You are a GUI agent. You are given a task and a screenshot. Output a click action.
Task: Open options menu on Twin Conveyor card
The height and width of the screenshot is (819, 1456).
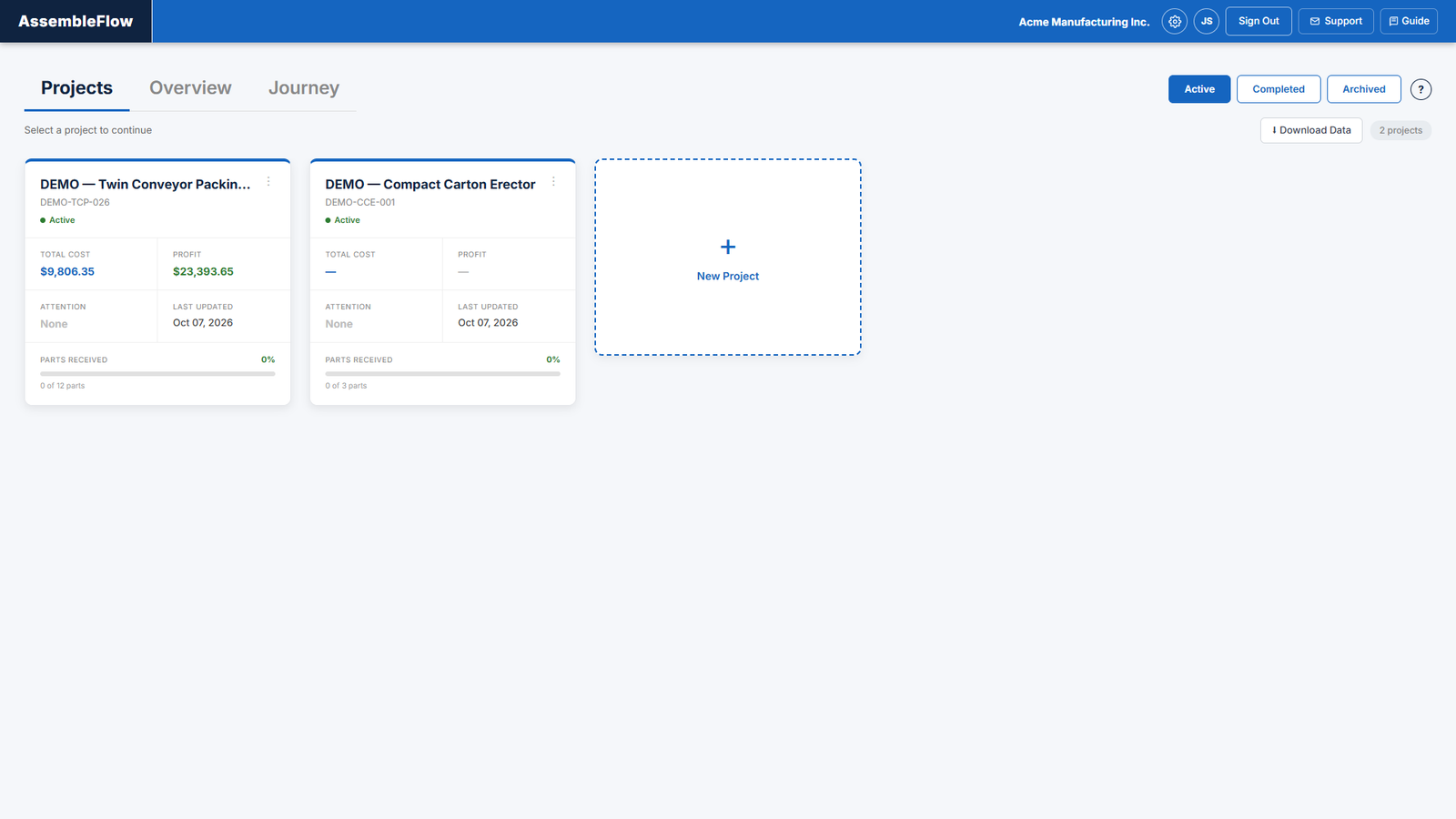point(268,182)
